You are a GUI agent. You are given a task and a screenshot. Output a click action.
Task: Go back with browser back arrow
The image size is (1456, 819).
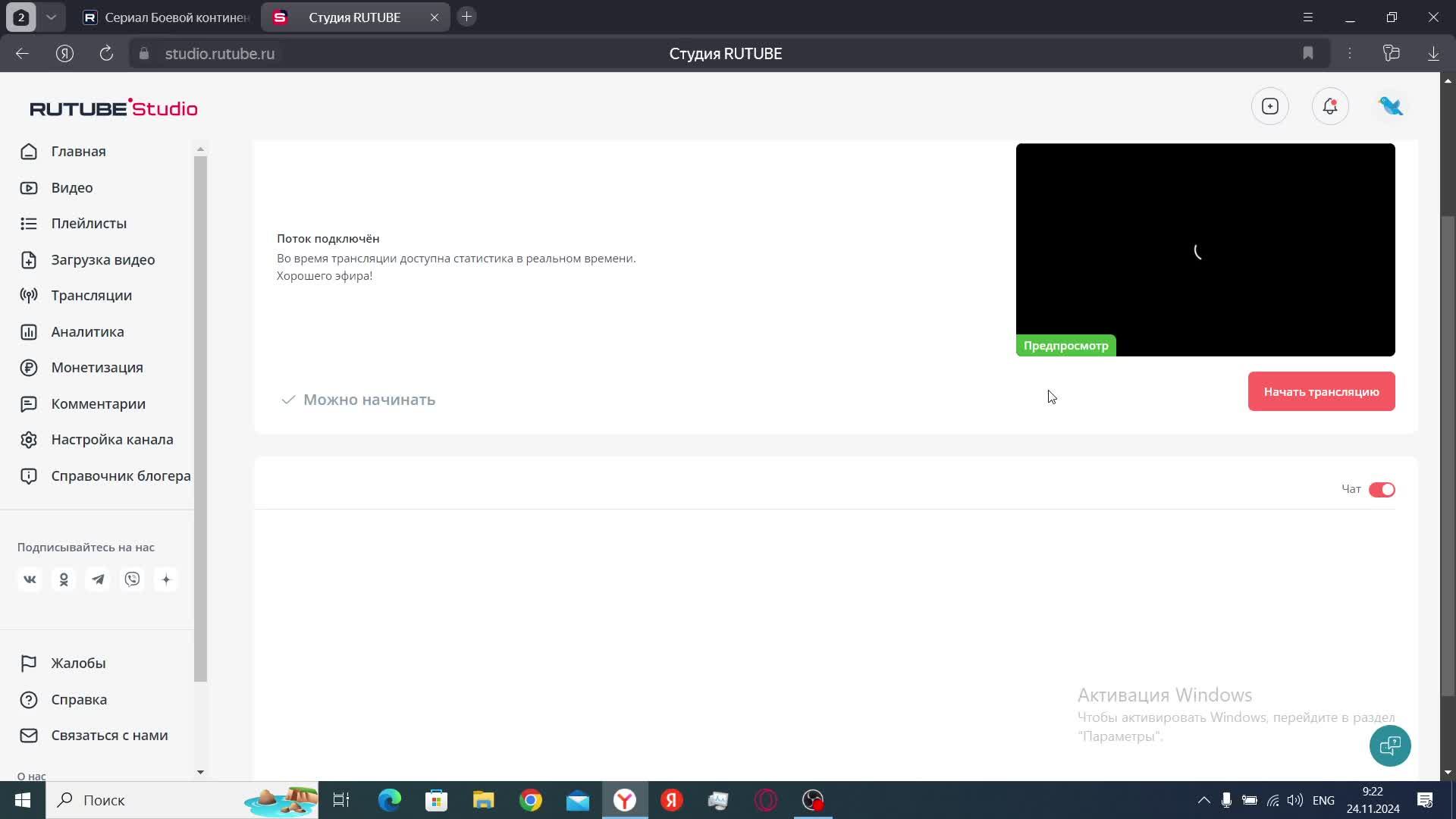[22, 53]
